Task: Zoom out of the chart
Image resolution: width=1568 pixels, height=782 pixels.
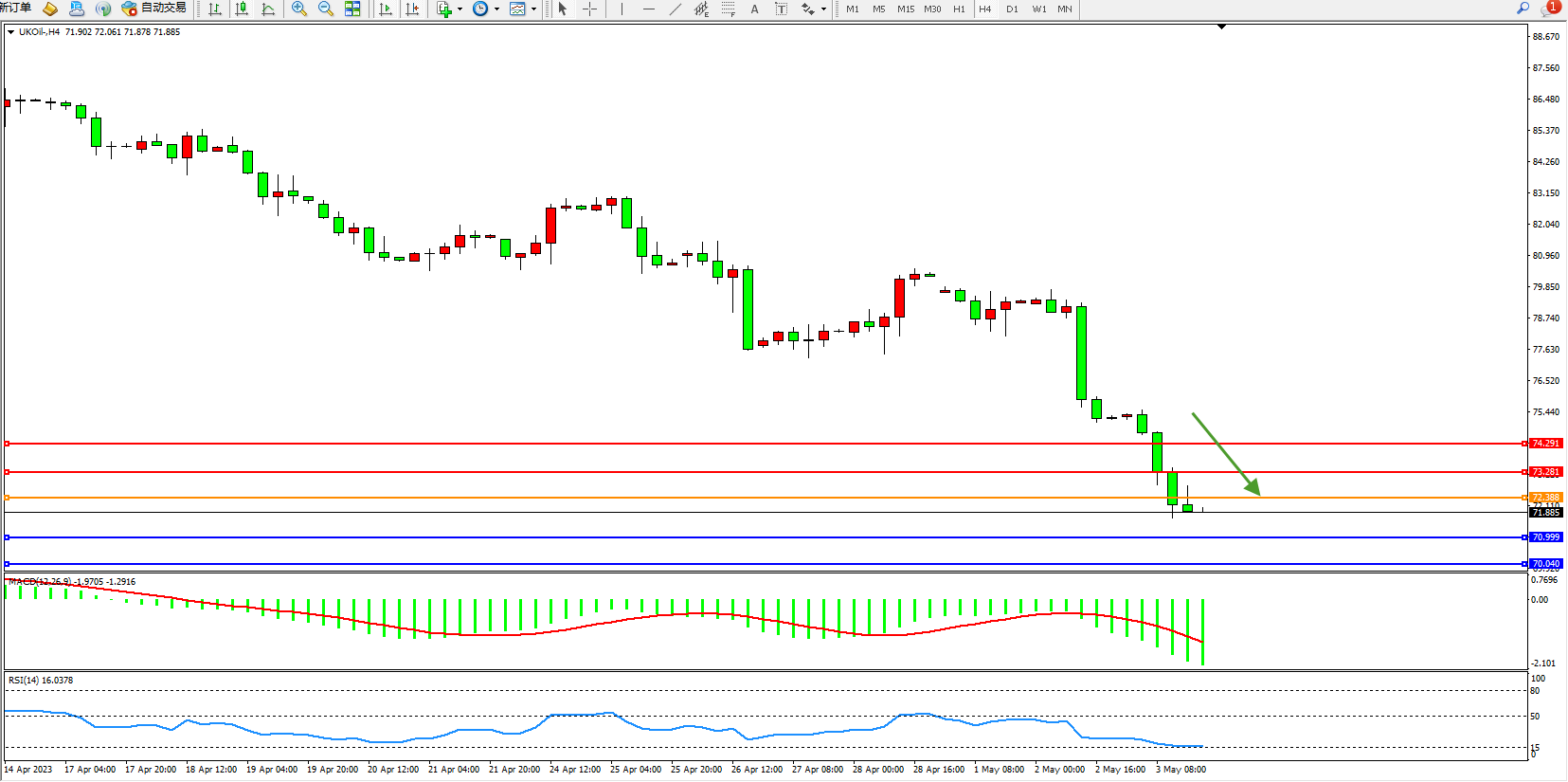Action: coord(326,9)
